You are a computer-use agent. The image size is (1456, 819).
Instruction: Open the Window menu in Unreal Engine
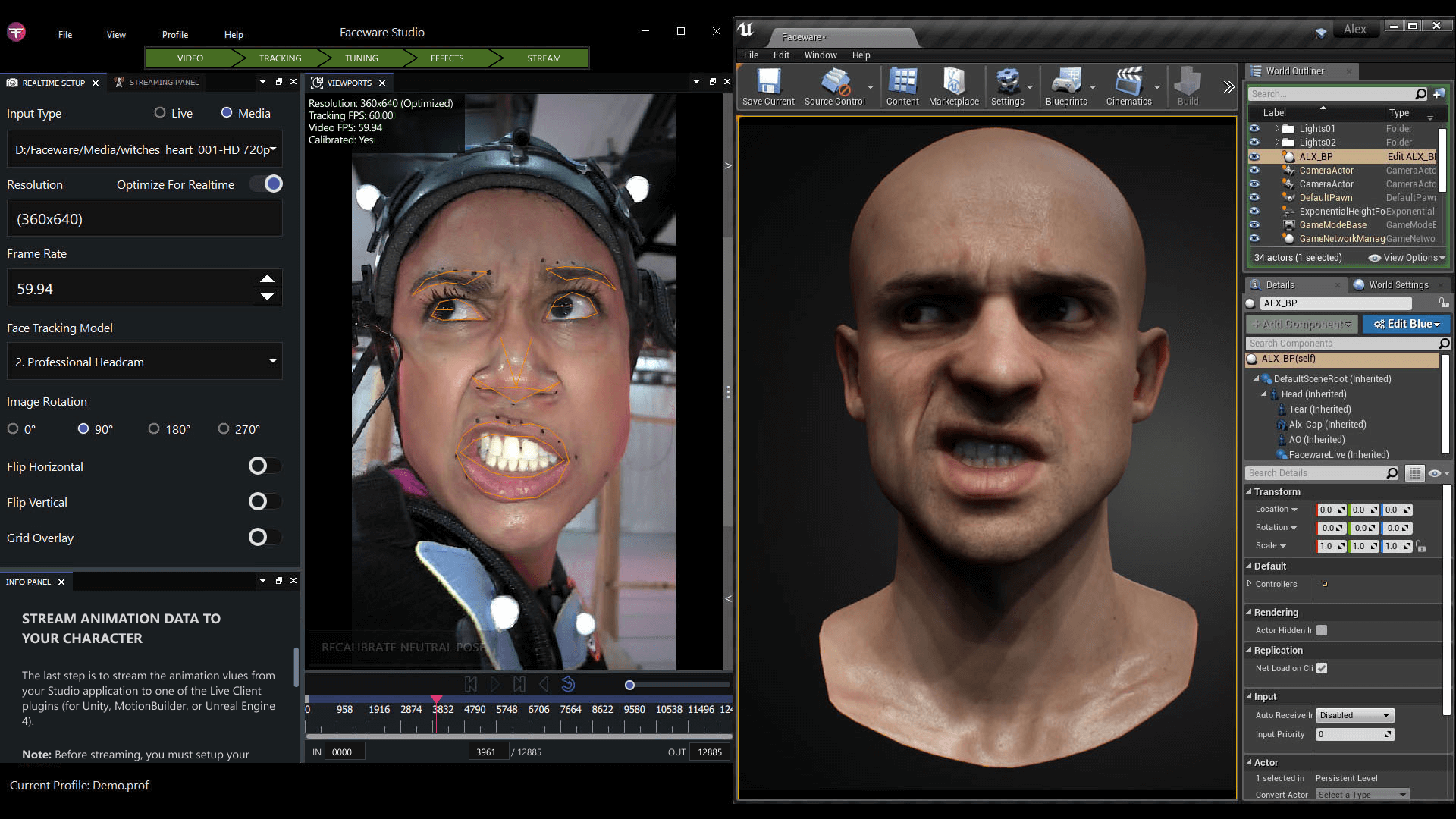pyautogui.click(x=821, y=55)
